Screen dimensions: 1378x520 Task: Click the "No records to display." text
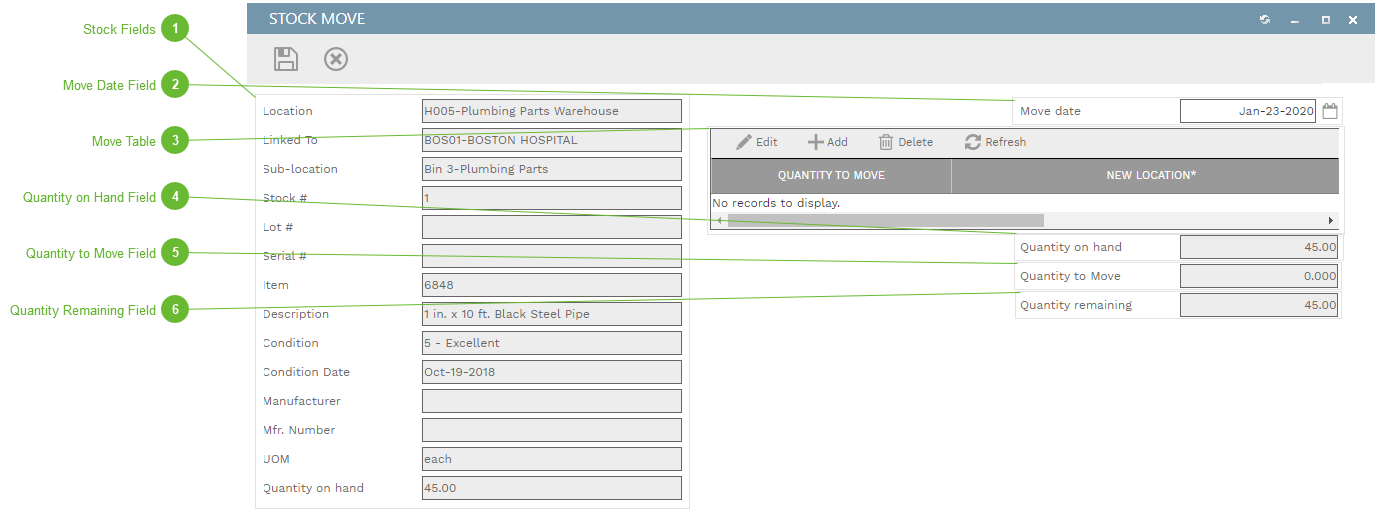pos(776,203)
